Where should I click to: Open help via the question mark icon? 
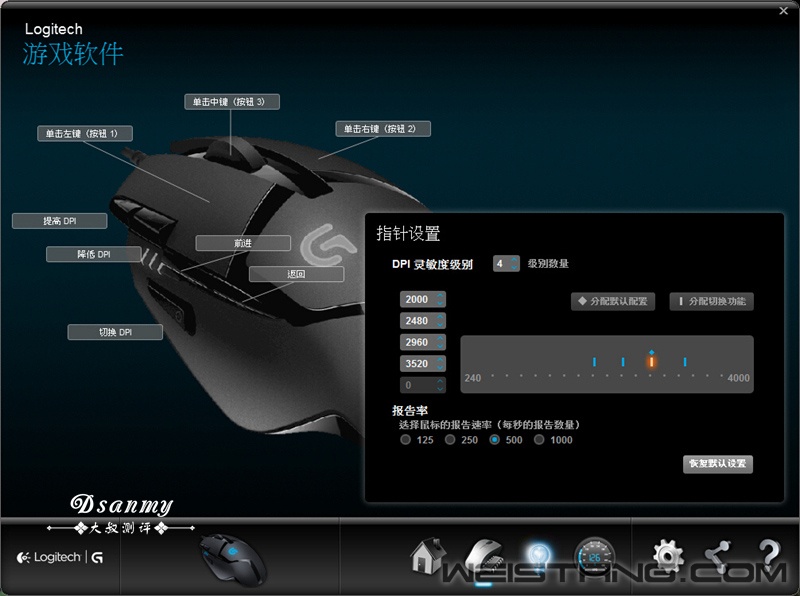(x=768, y=556)
